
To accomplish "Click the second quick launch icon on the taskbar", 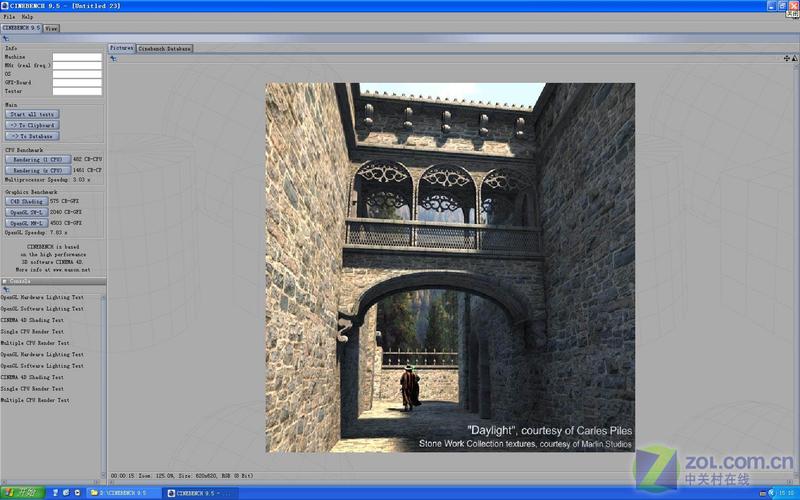I will (66, 493).
